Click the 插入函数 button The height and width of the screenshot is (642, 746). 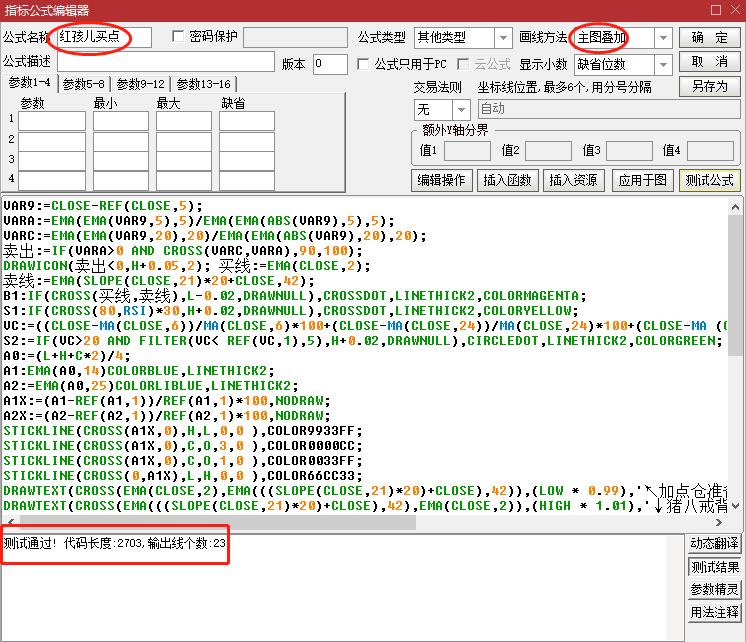click(508, 180)
